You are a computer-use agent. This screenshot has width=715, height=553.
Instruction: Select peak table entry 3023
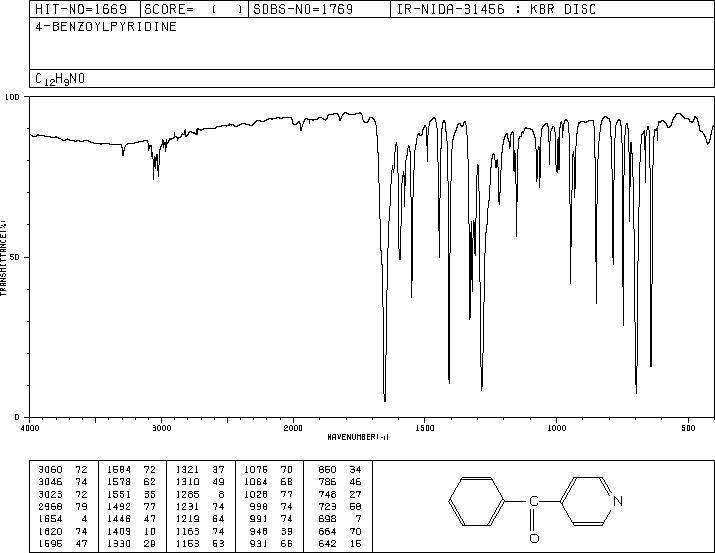pyautogui.click(x=51, y=494)
